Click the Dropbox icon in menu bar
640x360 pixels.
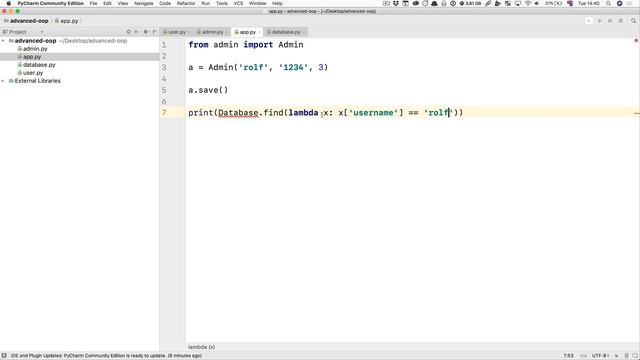point(396,3)
